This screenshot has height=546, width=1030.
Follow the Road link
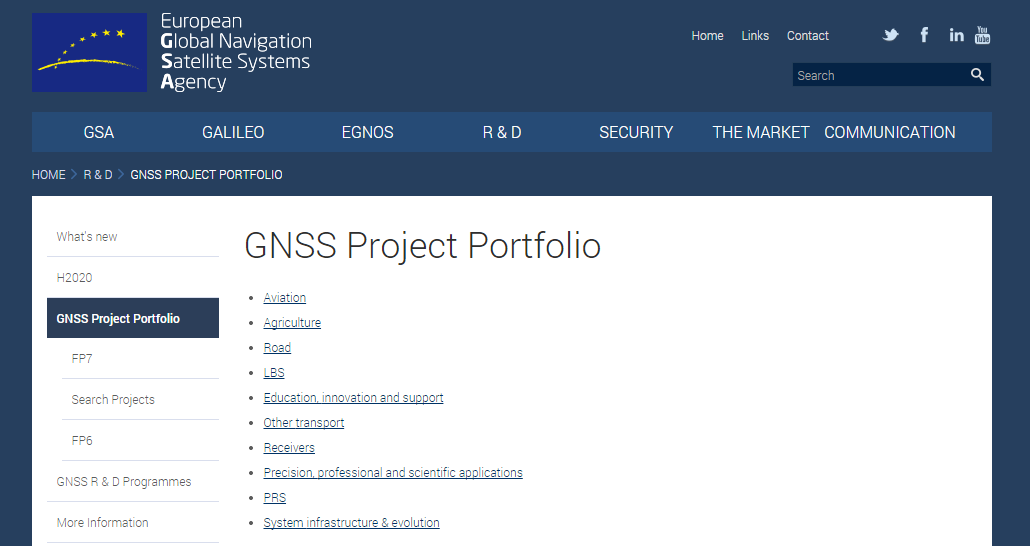point(277,348)
